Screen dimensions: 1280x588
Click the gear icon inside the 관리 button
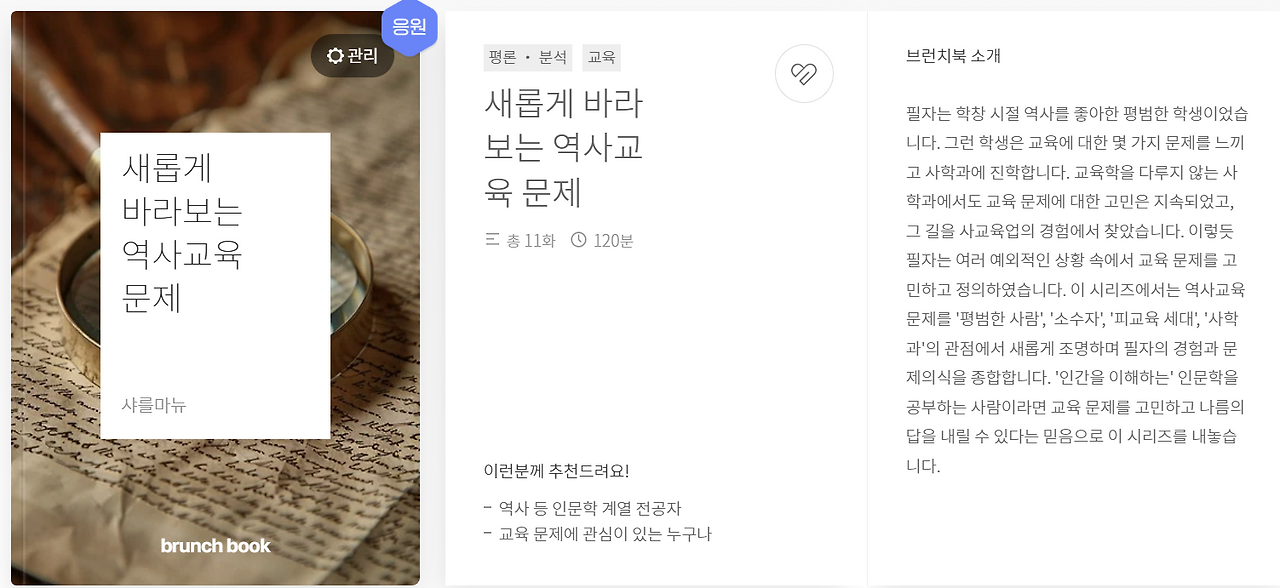click(x=335, y=56)
